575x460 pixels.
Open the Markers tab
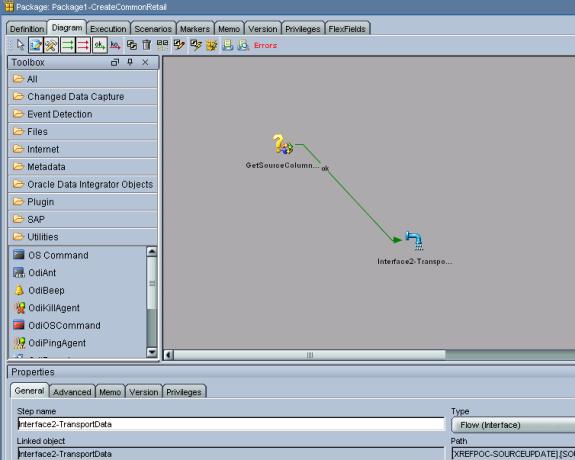[x=195, y=29]
